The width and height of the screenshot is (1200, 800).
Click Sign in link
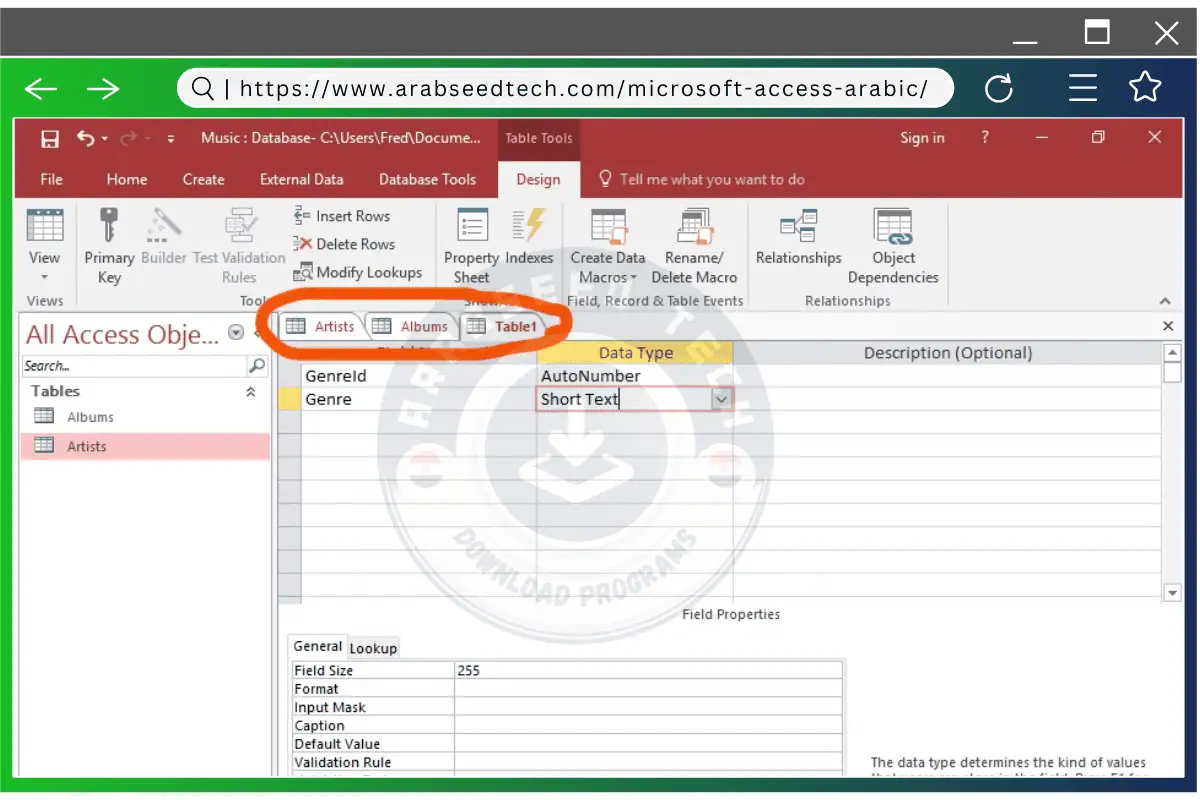921,138
